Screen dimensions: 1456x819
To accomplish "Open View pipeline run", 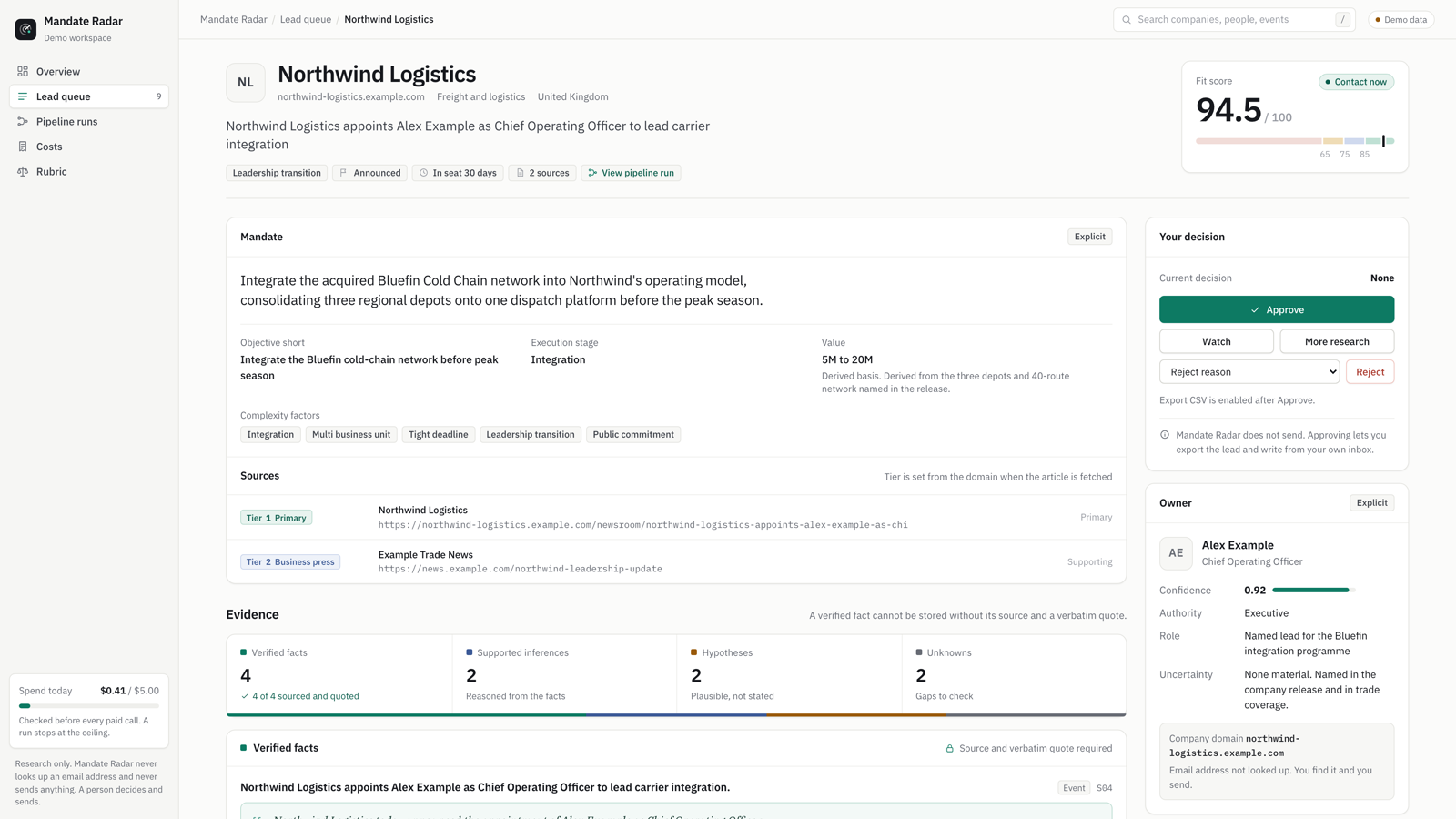I will point(631,173).
